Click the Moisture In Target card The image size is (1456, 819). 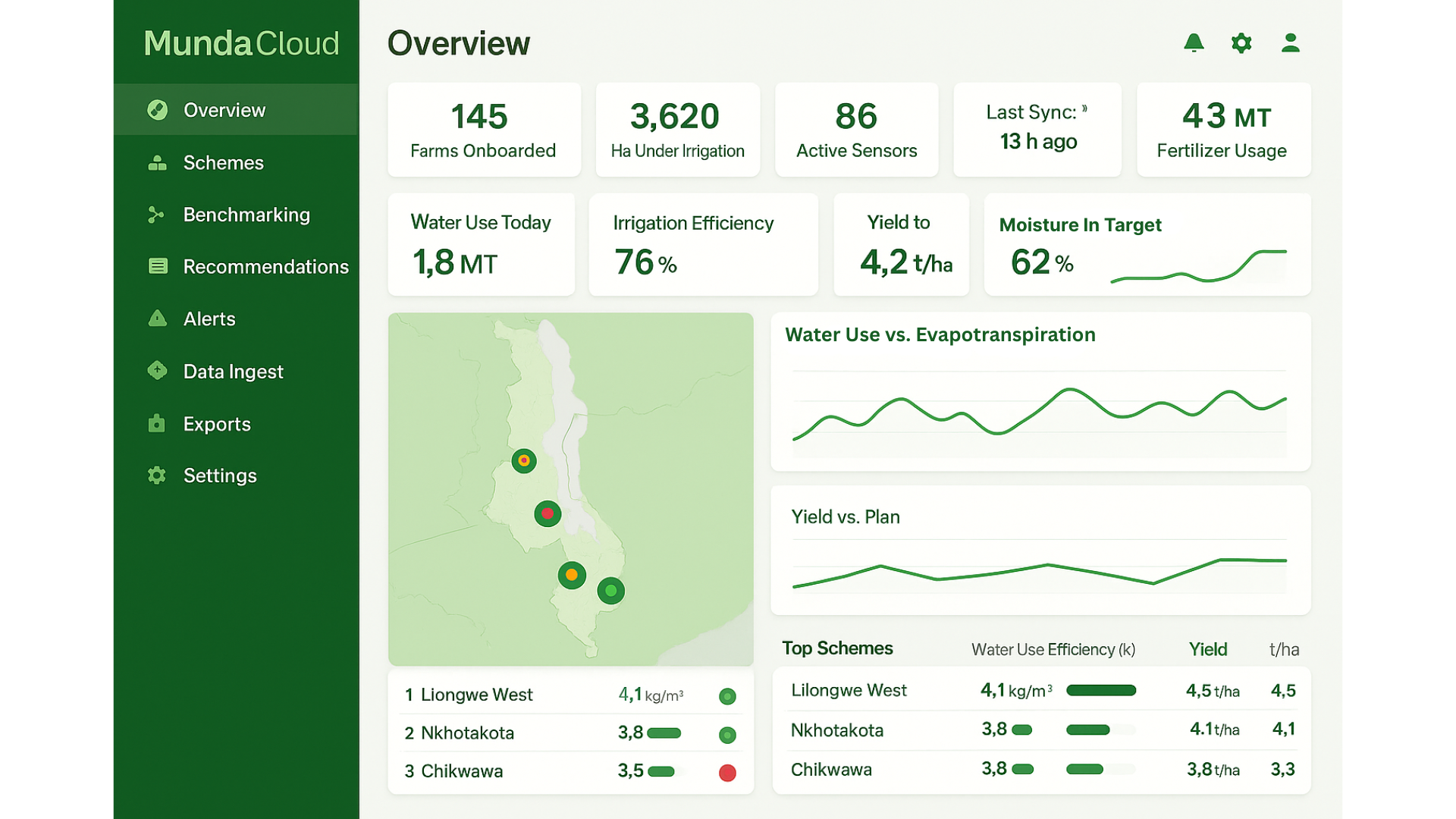coord(1147,244)
